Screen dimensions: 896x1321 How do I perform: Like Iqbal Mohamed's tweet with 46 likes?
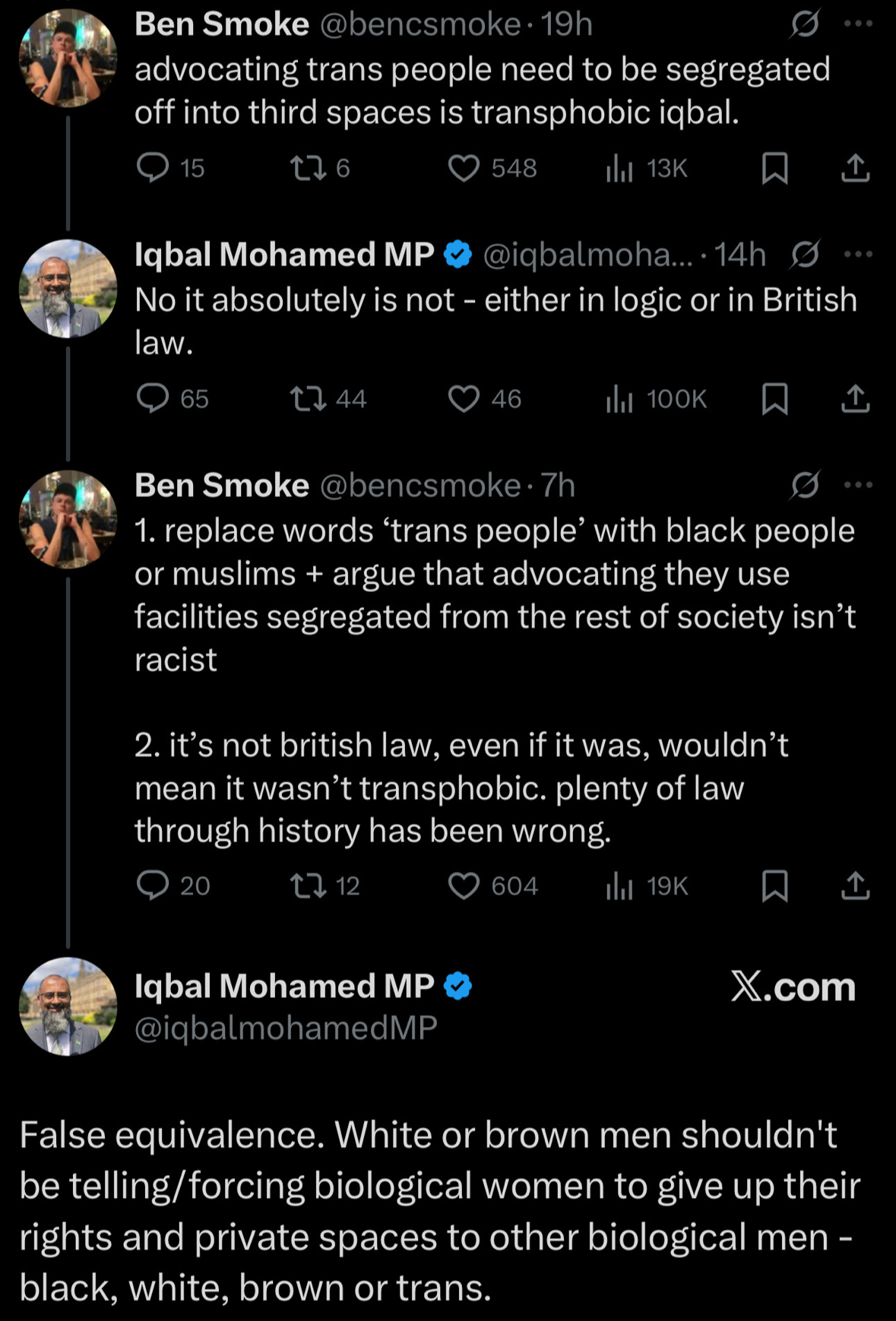tap(464, 398)
